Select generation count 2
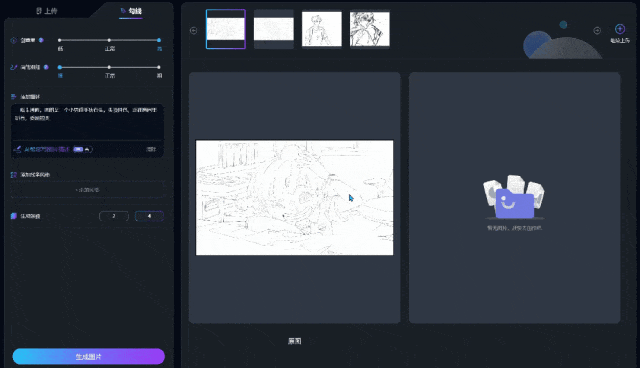Viewport: 640px width, 368px height. [x=114, y=216]
